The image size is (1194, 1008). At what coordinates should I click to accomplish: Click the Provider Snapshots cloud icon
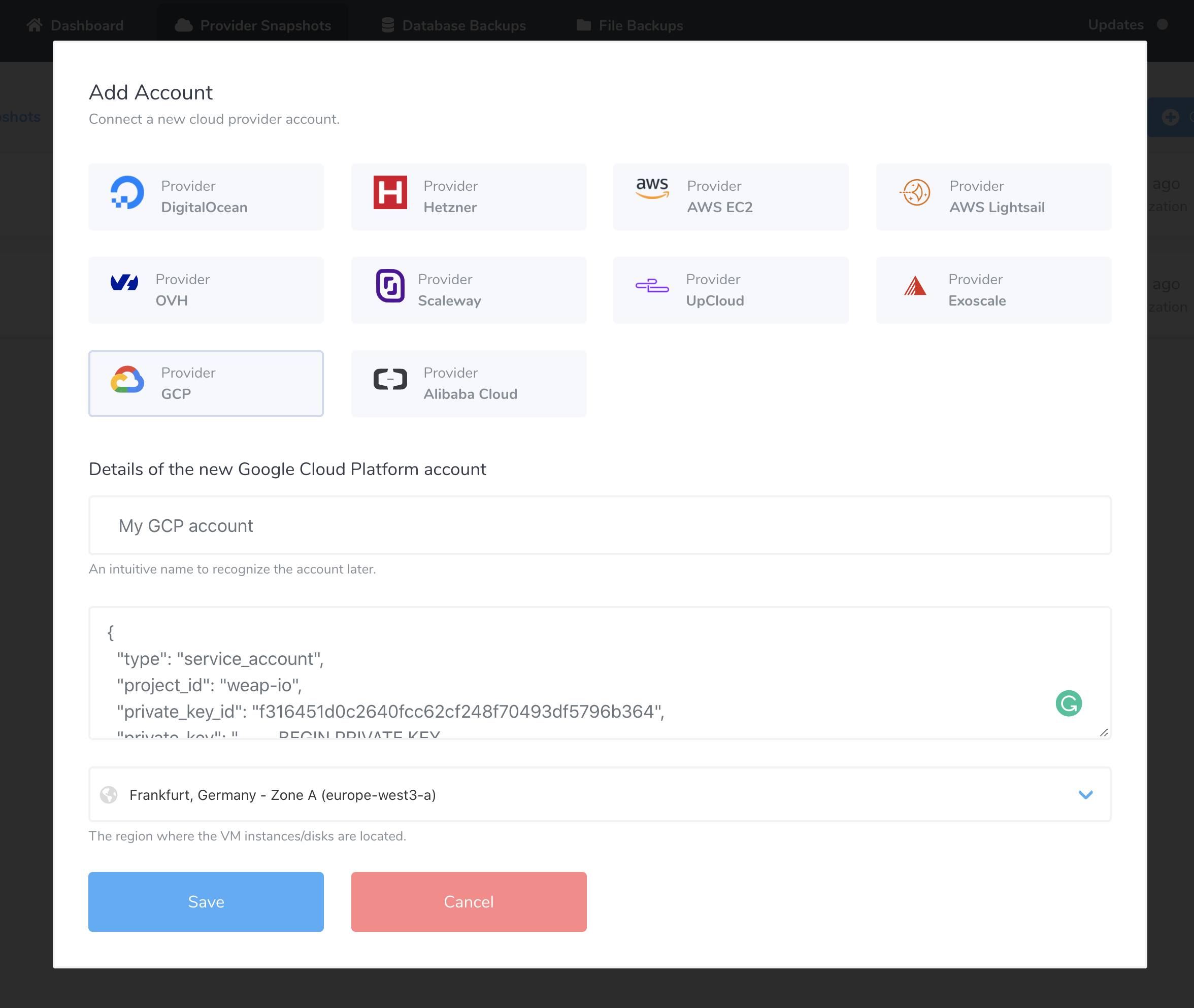(x=183, y=25)
